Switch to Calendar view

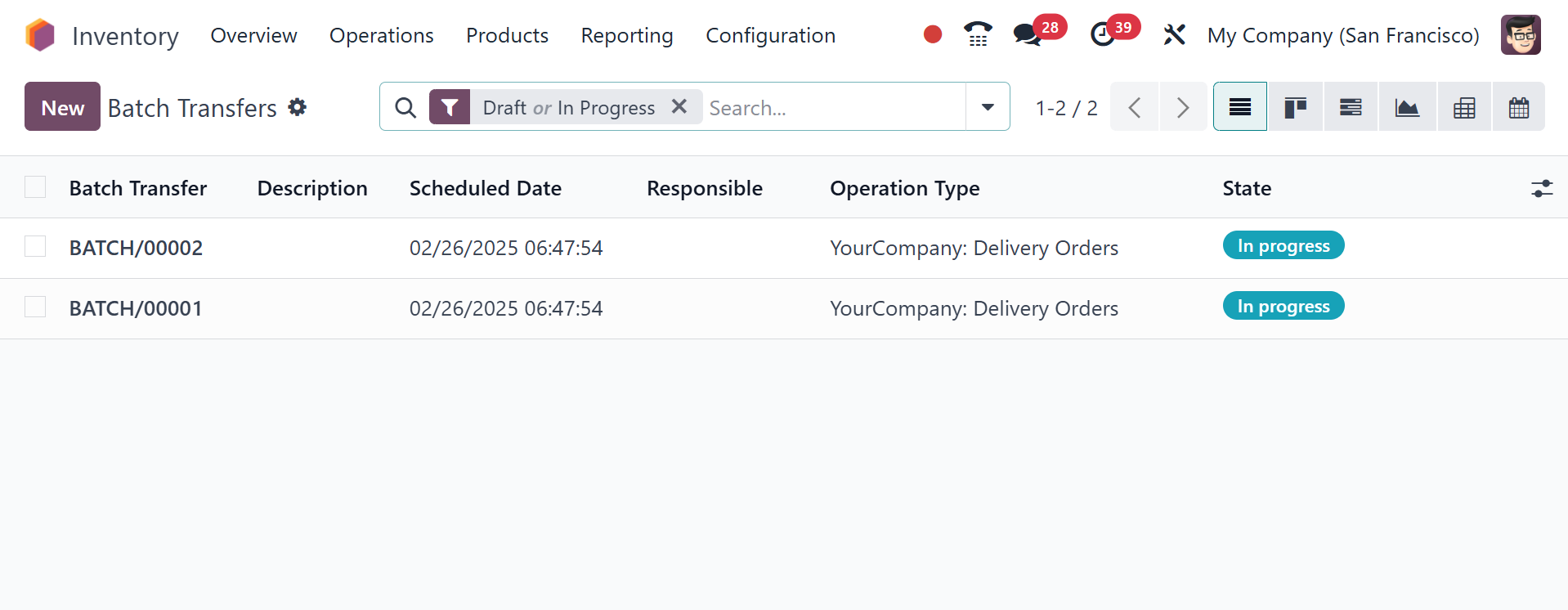1519,107
